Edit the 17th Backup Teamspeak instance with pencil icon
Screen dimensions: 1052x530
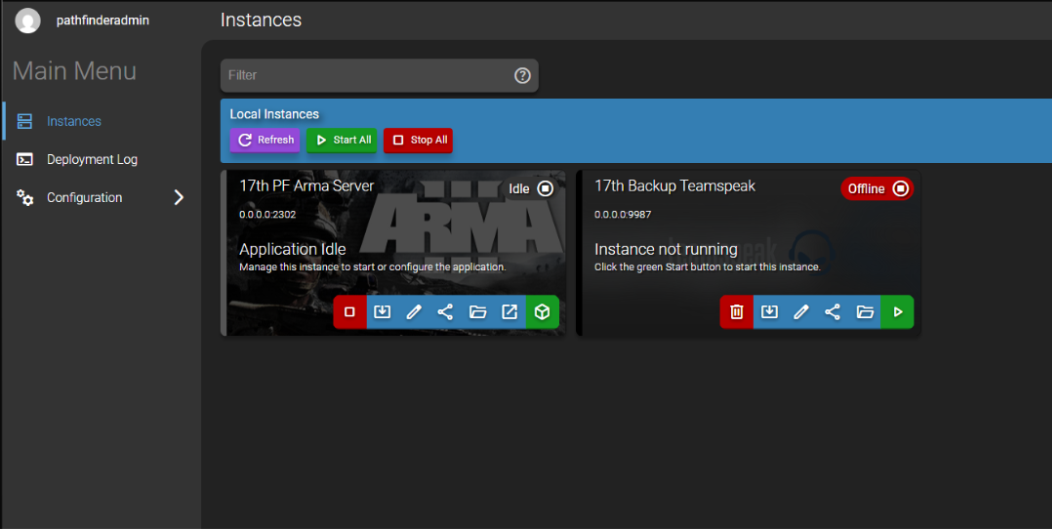coord(801,312)
